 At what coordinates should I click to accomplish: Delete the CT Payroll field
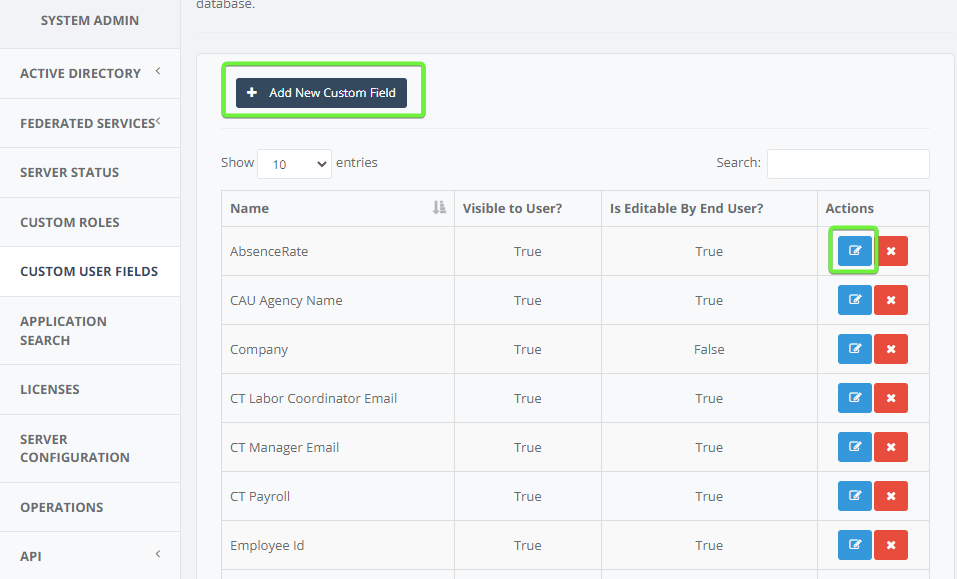point(890,496)
